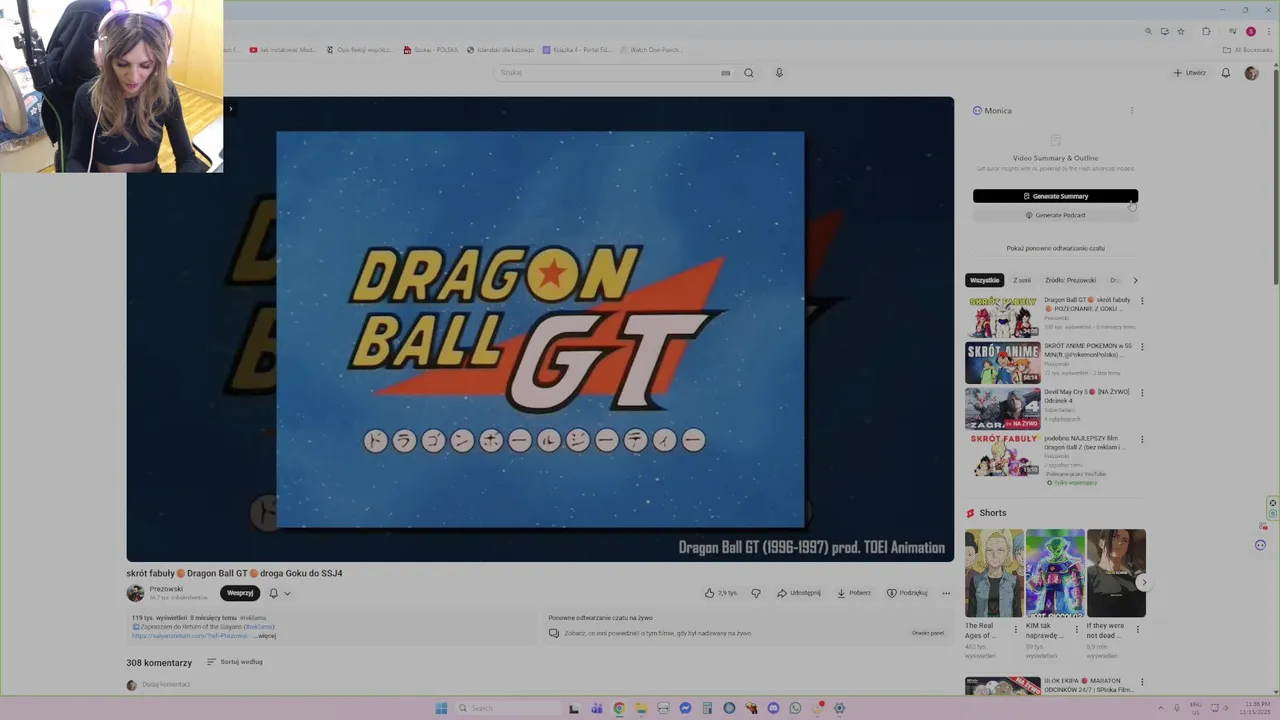This screenshot has height=720, width=1280.
Task: Select the Z serii filter chip
Action: point(1022,280)
